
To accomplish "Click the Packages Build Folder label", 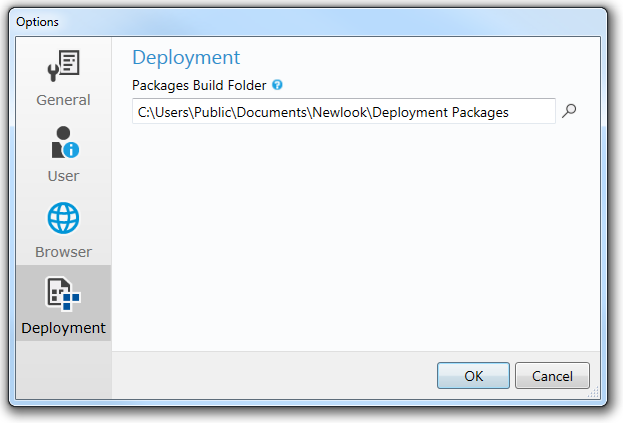I will pos(199,86).
